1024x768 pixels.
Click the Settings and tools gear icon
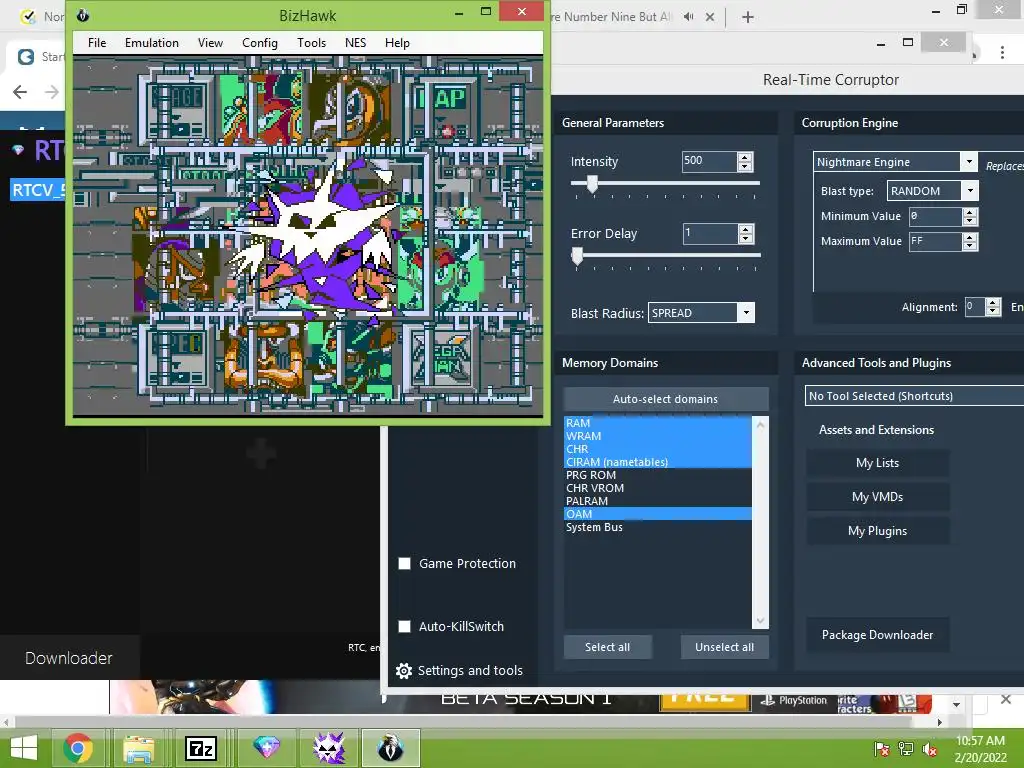[x=404, y=671]
